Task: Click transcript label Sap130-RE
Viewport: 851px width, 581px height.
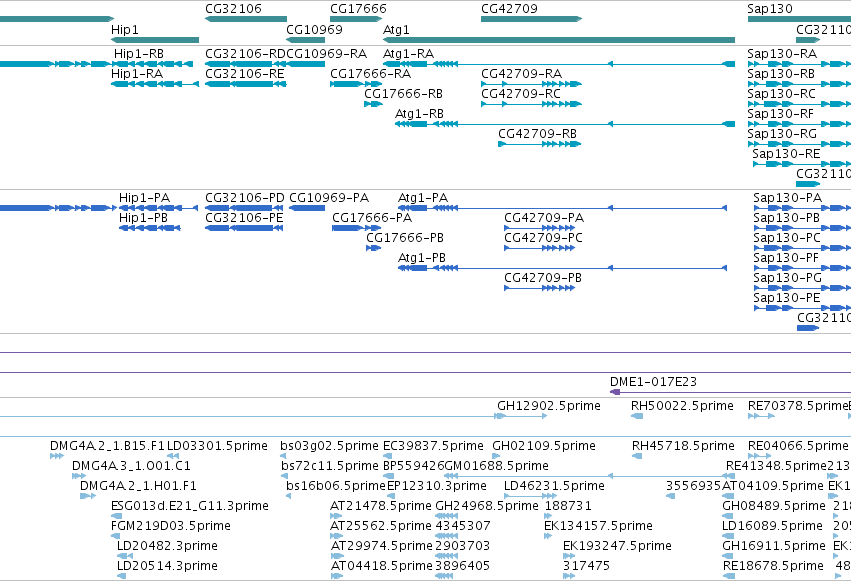Action: pyautogui.click(x=786, y=154)
